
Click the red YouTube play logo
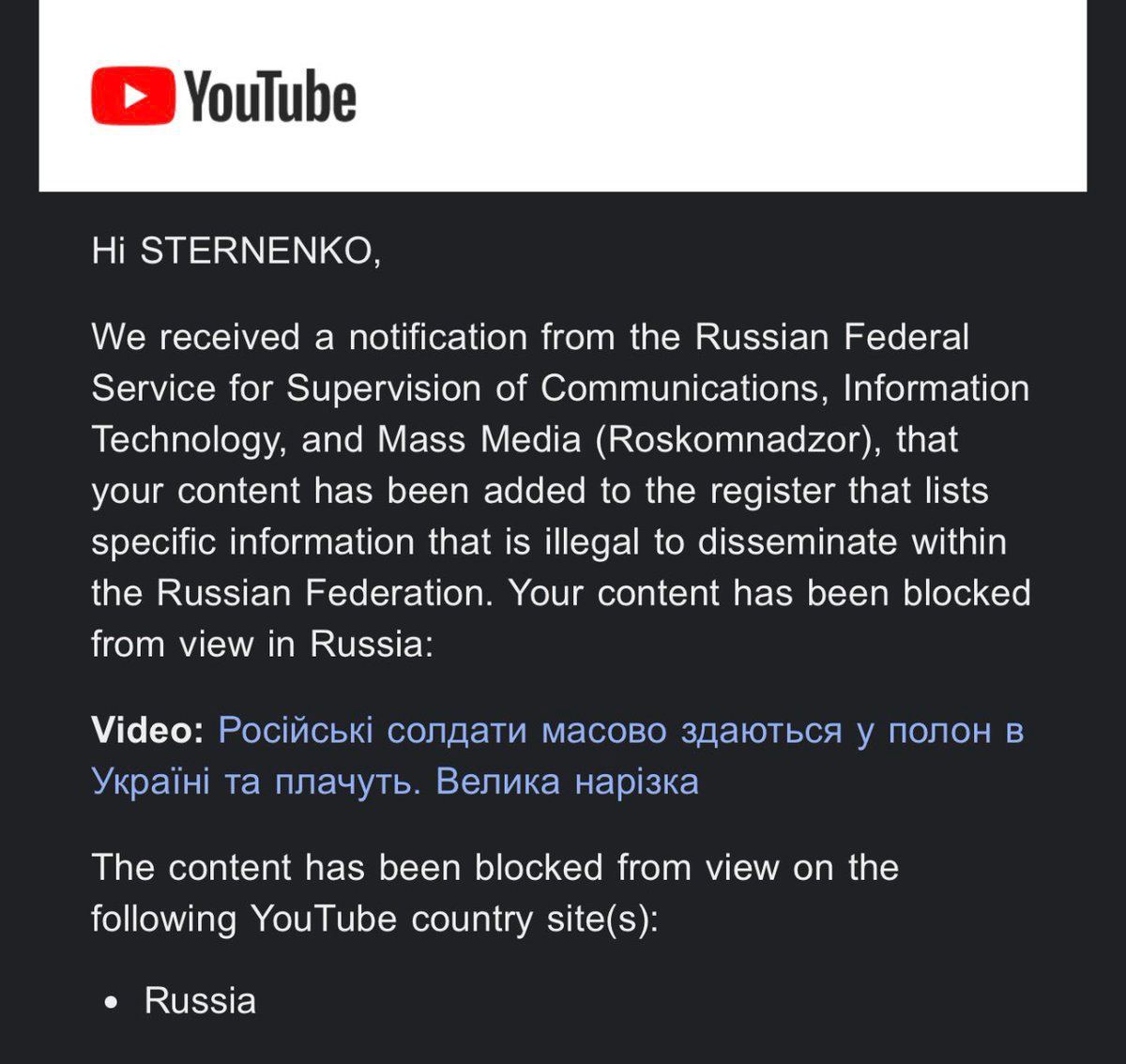[132, 96]
